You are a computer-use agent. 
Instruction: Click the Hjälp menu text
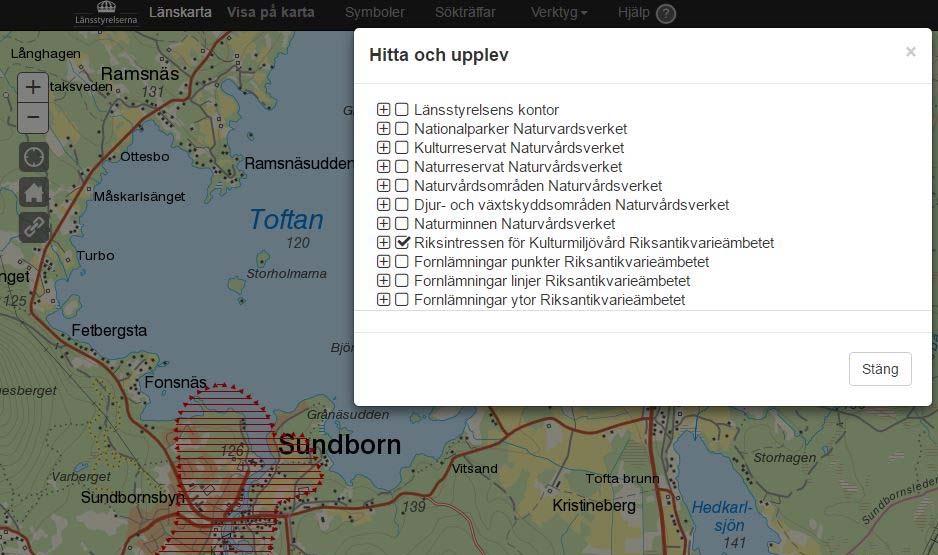pos(634,13)
